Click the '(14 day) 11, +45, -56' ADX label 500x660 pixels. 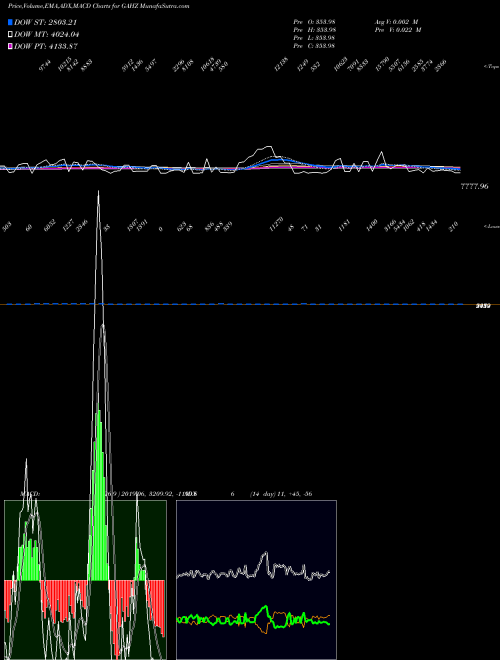280,494
